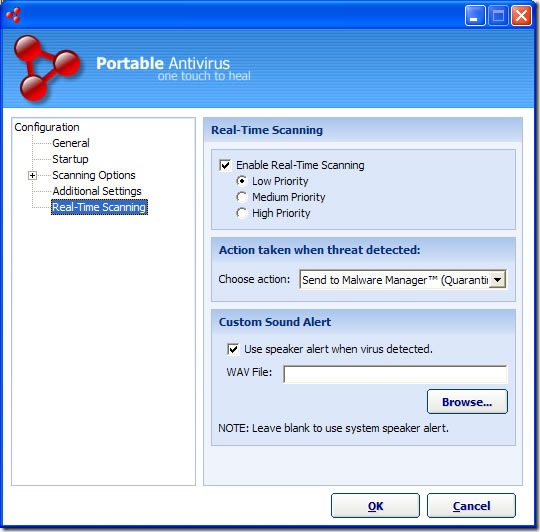This screenshot has width=540, height=532.
Task: Open the Choose action dropdown arrow
Action: 497,280
